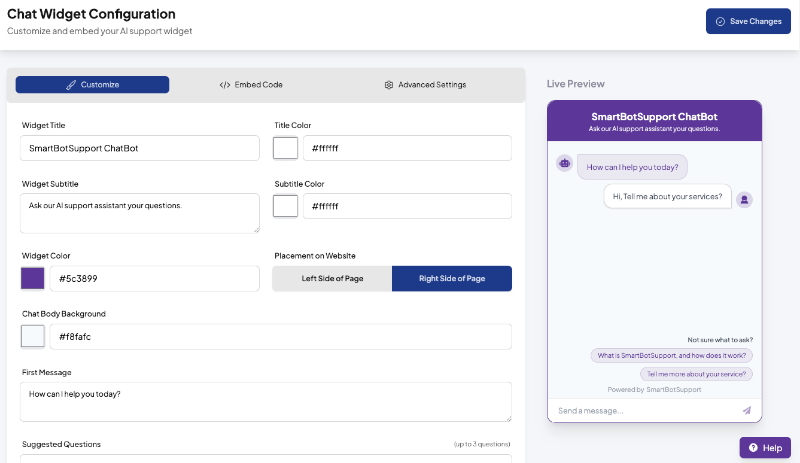Click the checkmark icon on Save Changes
This screenshot has height=463, width=800.
pyautogui.click(x=720, y=21)
